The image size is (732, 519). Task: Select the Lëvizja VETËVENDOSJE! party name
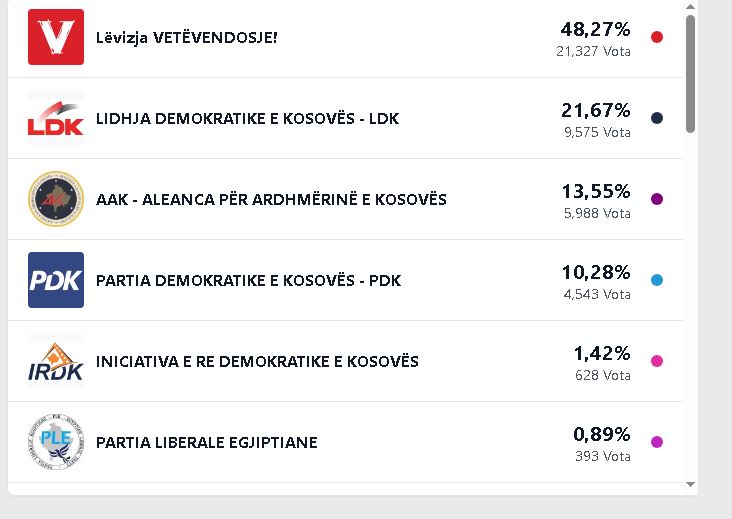pyautogui.click(x=186, y=37)
